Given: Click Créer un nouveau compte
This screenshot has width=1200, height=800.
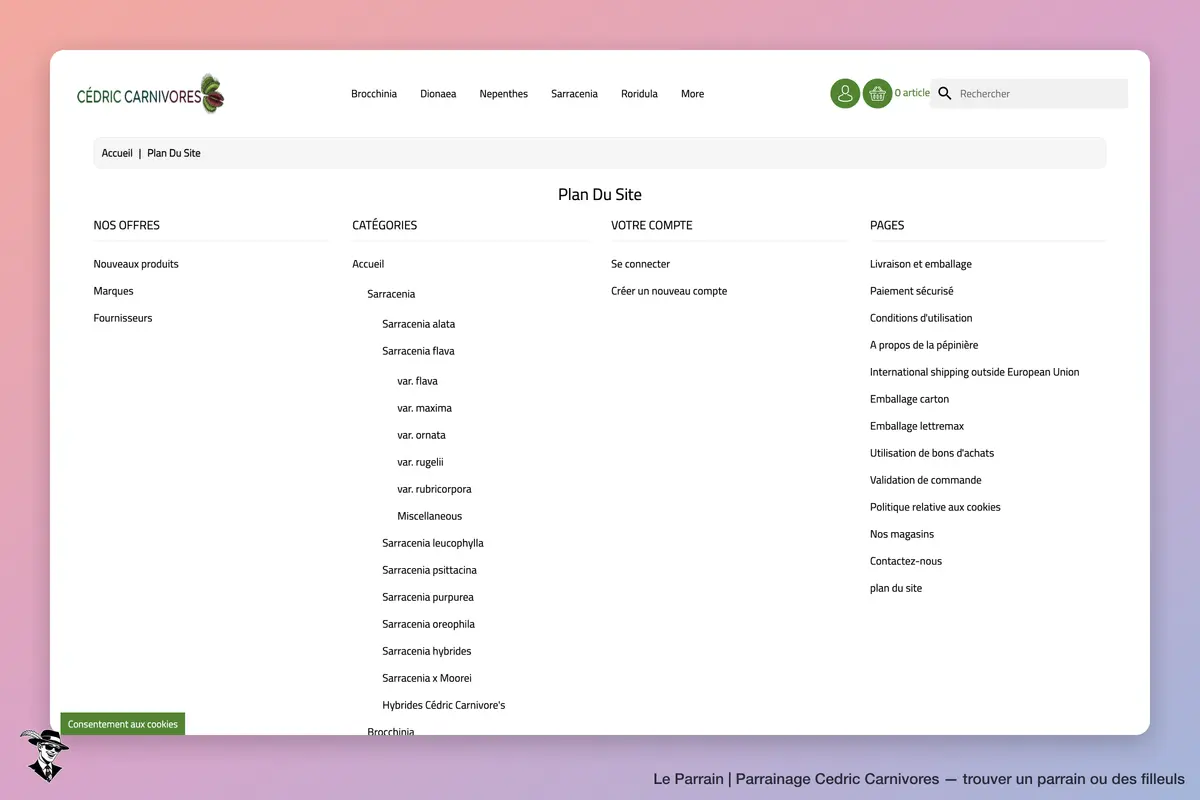Looking at the screenshot, I should [669, 291].
